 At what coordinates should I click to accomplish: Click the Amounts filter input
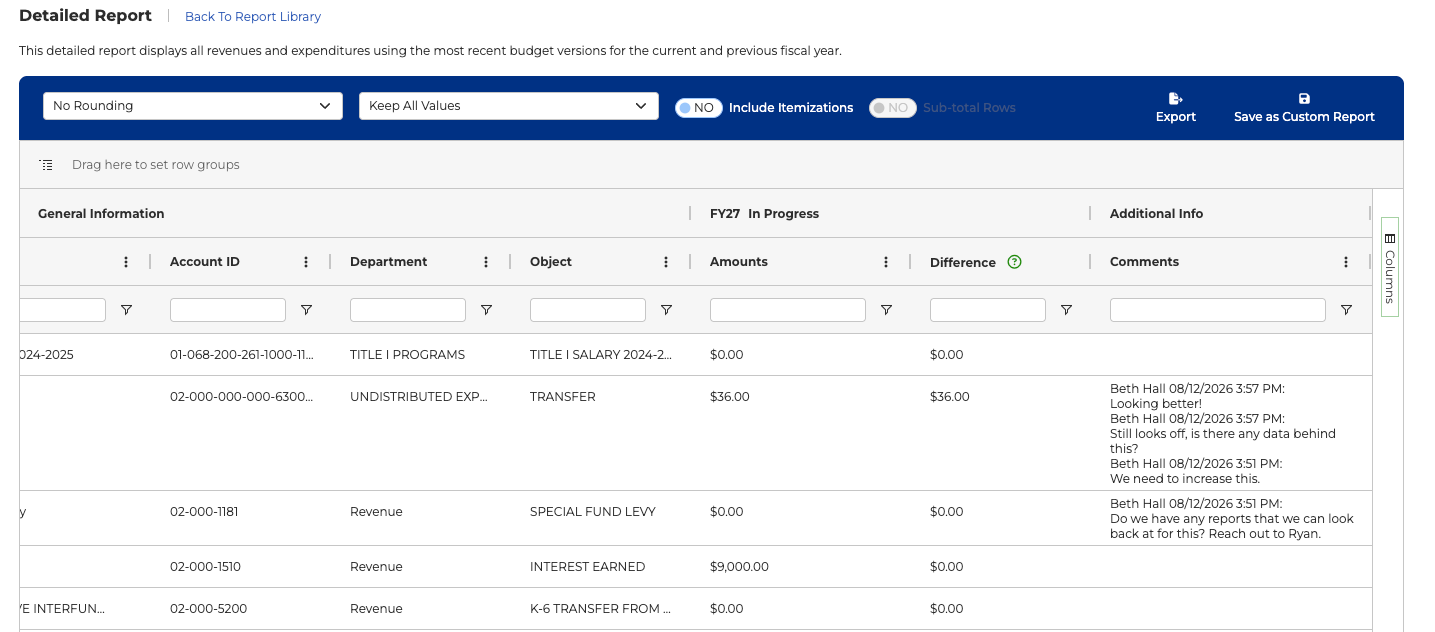point(788,310)
